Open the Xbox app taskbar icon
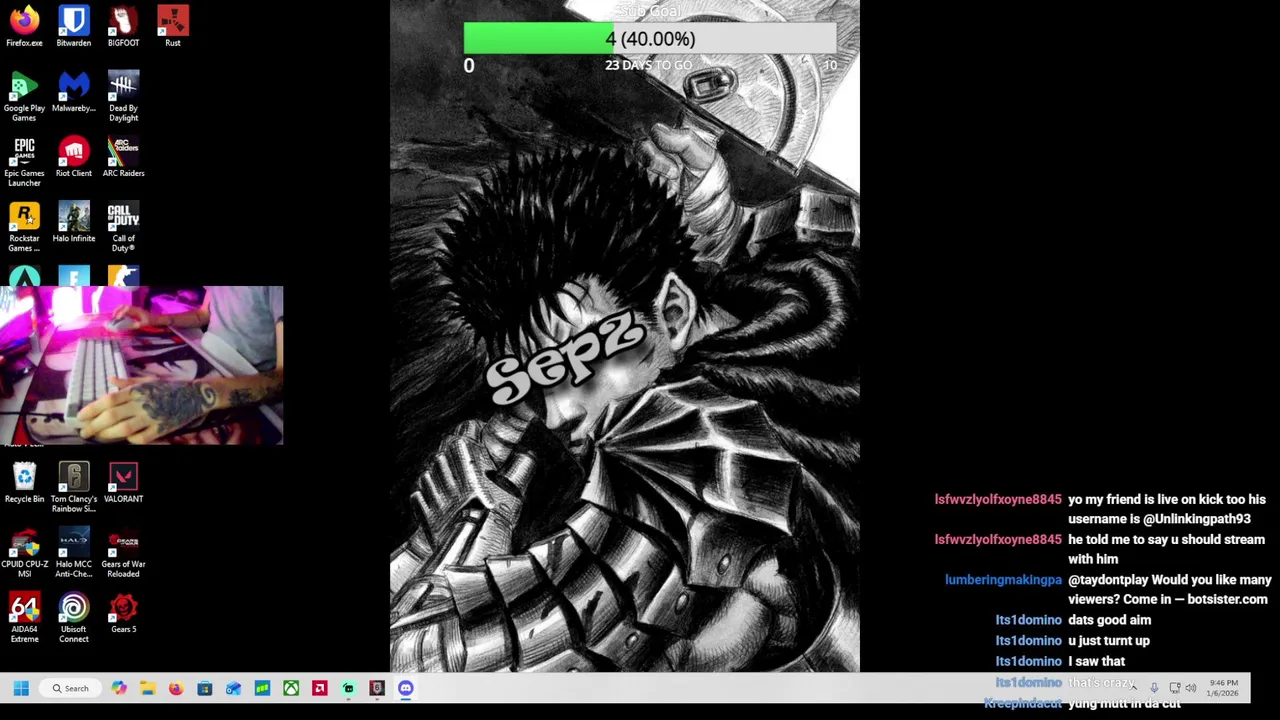Viewport: 1280px width, 720px height. coord(291,688)
